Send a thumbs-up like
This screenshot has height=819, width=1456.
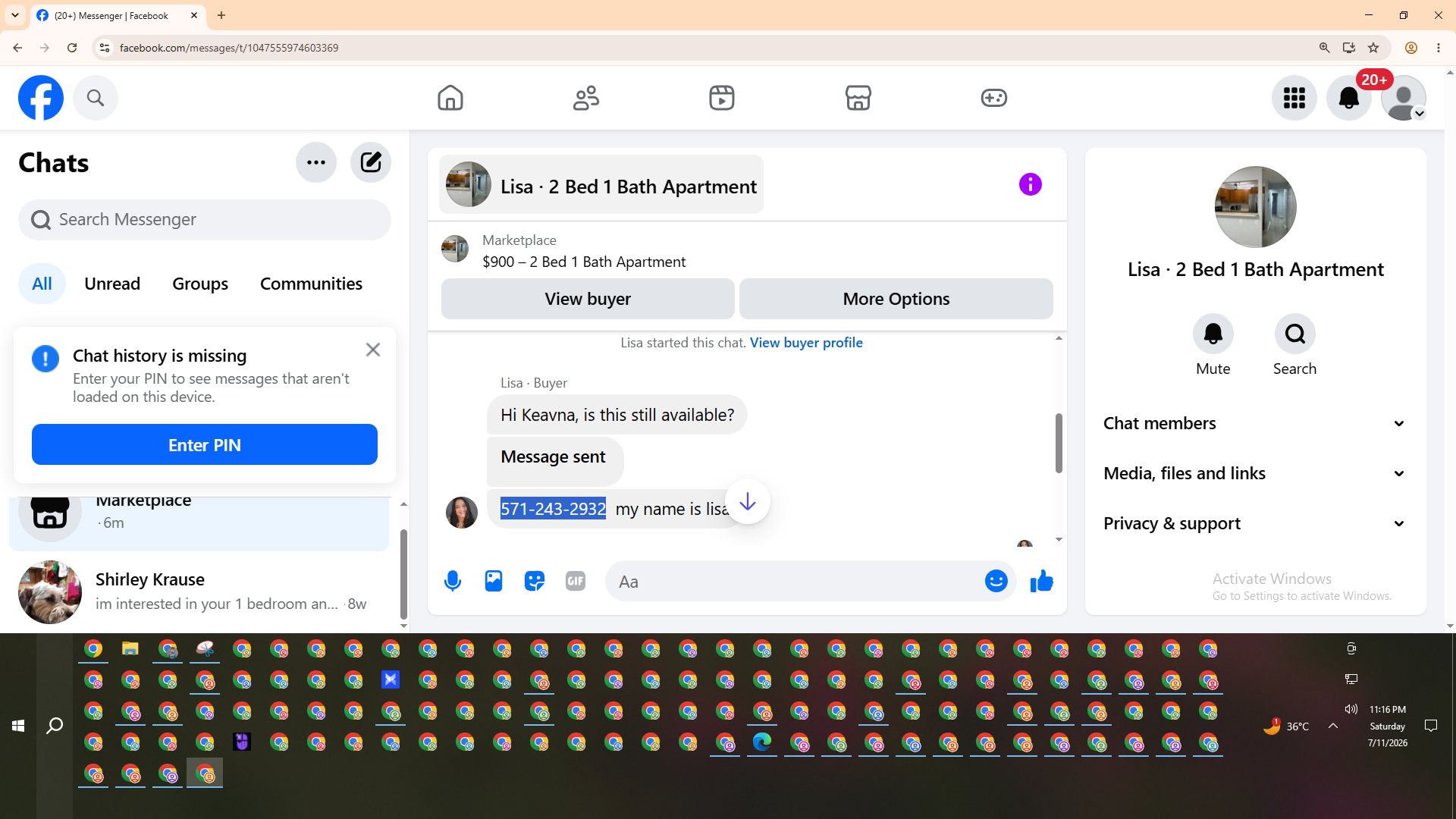[1042, 582]
